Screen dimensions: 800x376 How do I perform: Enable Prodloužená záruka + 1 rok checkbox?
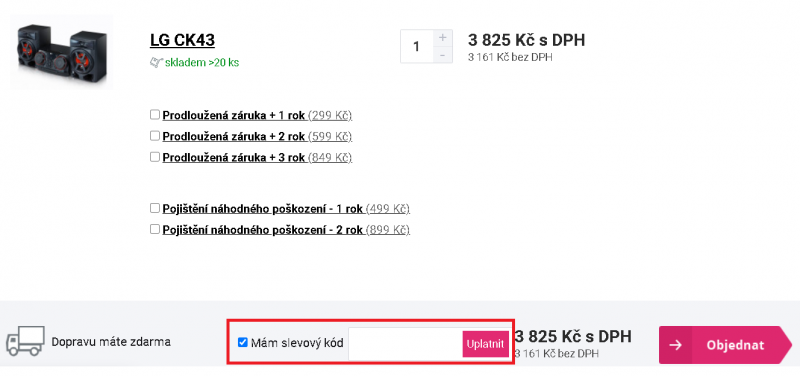(x=155, y=115)
